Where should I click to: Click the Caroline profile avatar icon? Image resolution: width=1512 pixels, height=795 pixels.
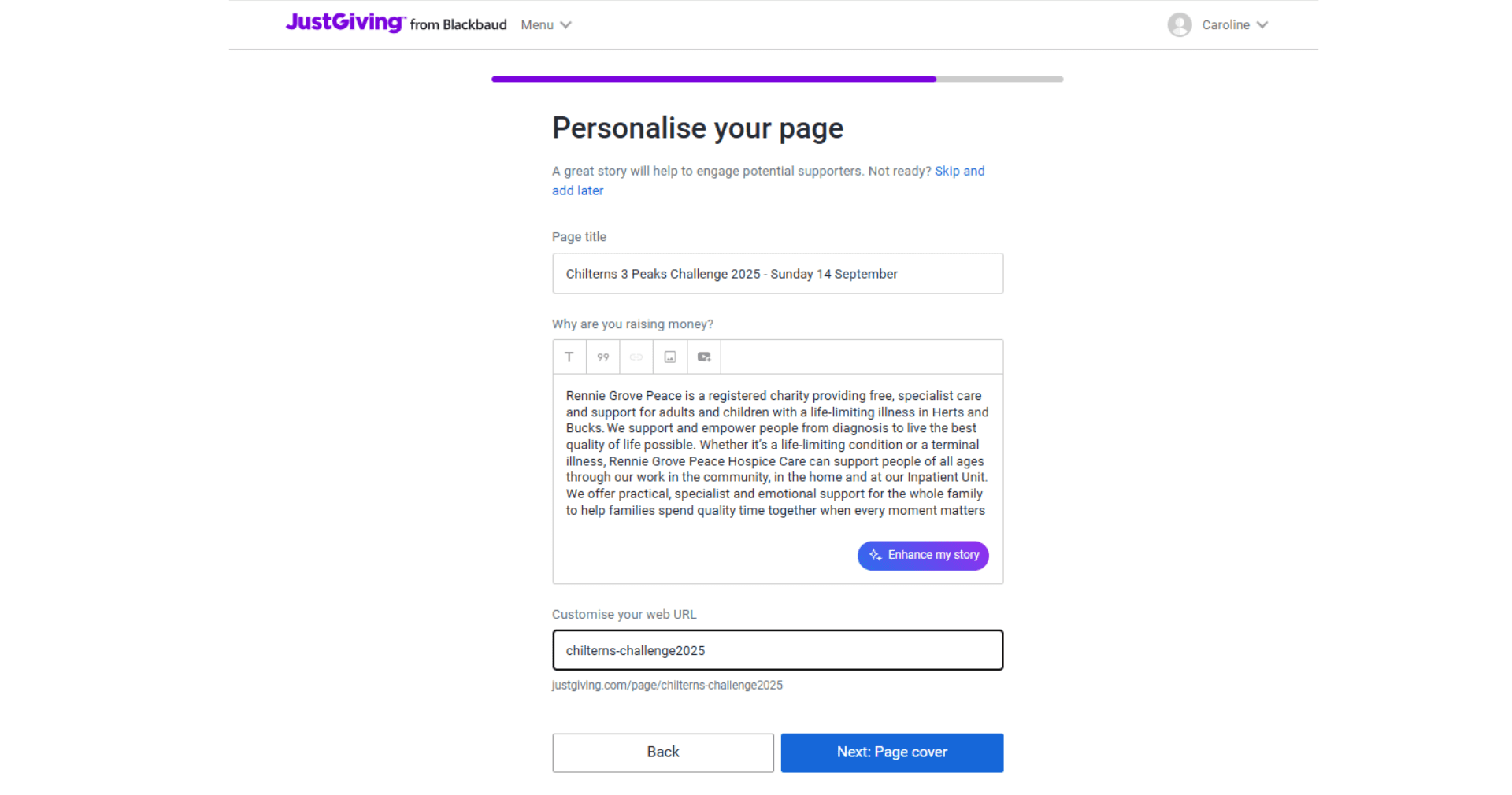[1179, 25]
